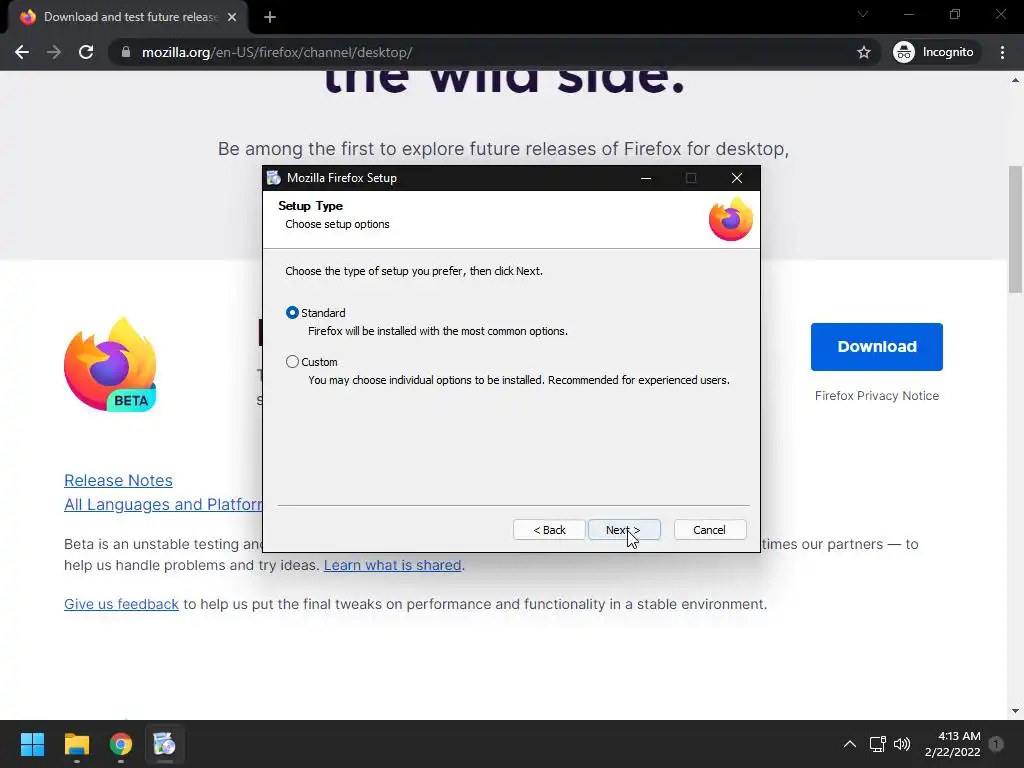The image size is (1024, 768).
Task: Click the scrollbar down arrow
Action: pyautogui.click(x=1015, y=711)
